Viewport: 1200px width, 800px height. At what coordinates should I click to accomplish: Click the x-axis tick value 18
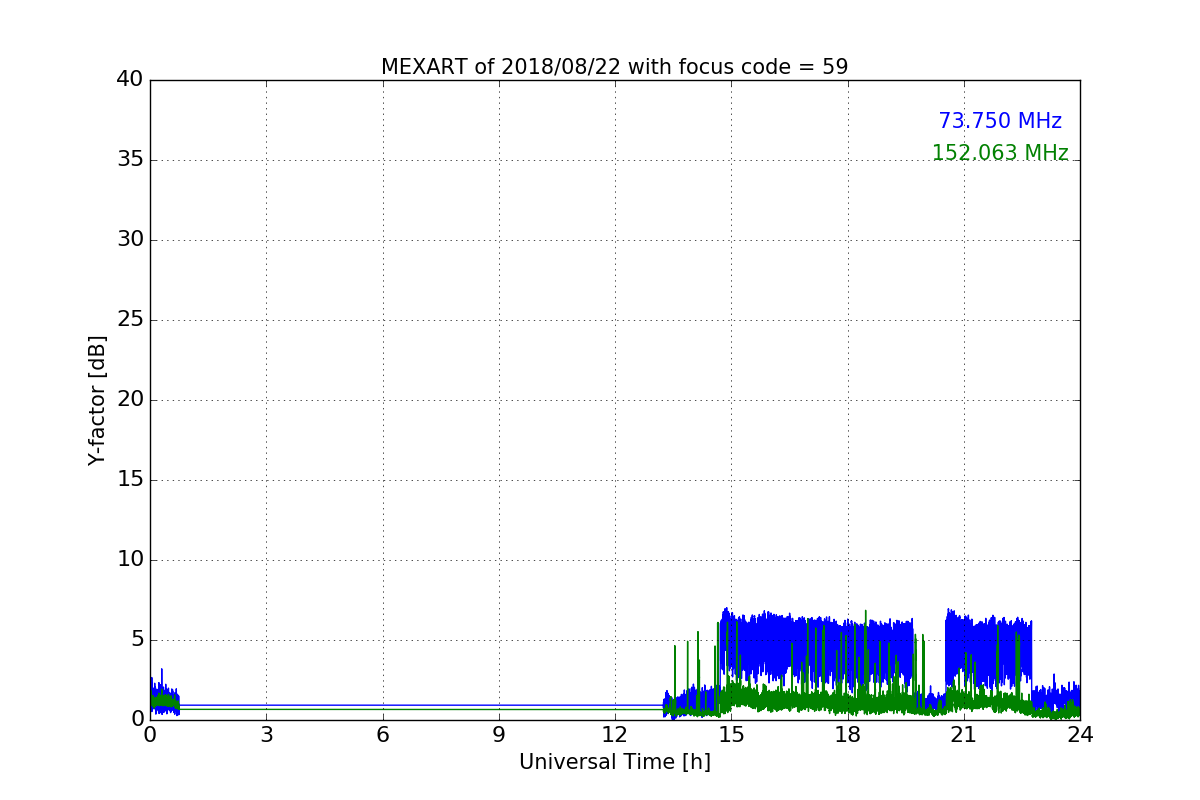(848, 735)
